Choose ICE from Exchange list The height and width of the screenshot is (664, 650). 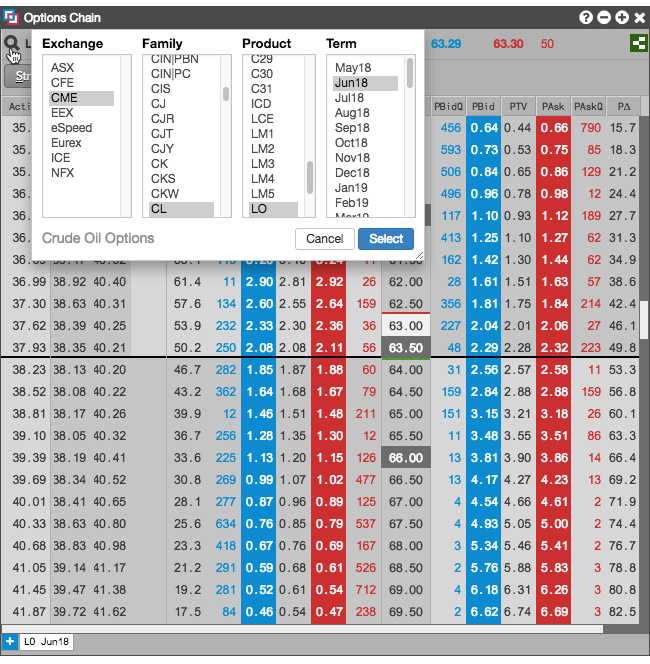(61, 158)
